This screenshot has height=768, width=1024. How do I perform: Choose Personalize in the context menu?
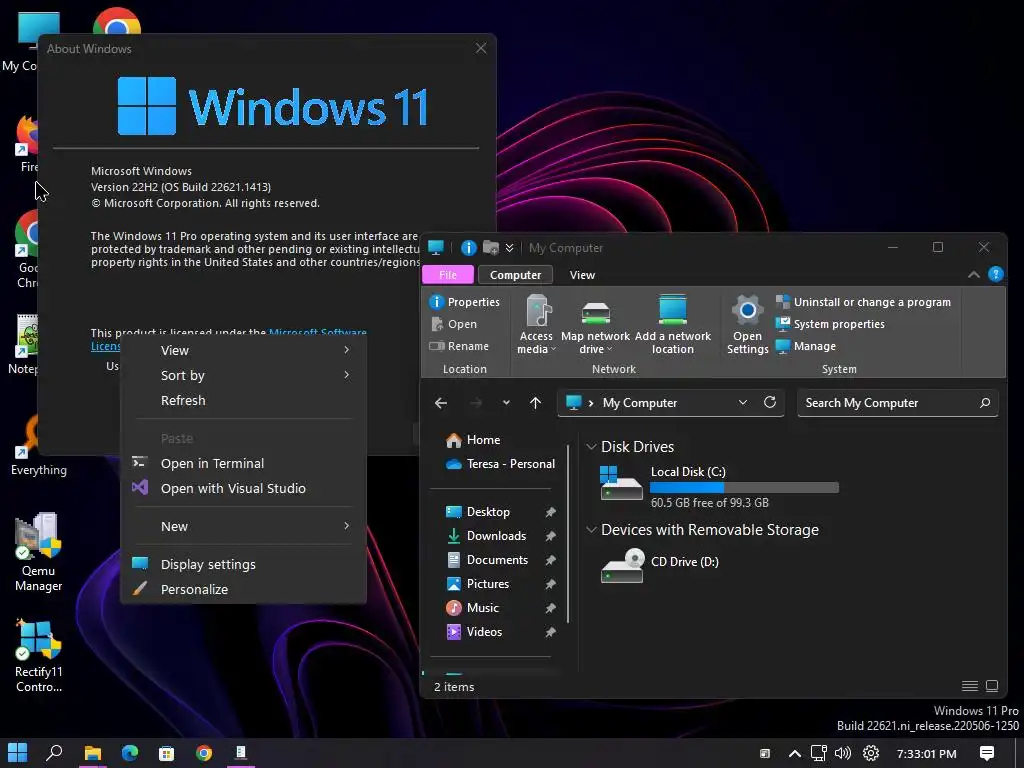[x=244, y=589]
